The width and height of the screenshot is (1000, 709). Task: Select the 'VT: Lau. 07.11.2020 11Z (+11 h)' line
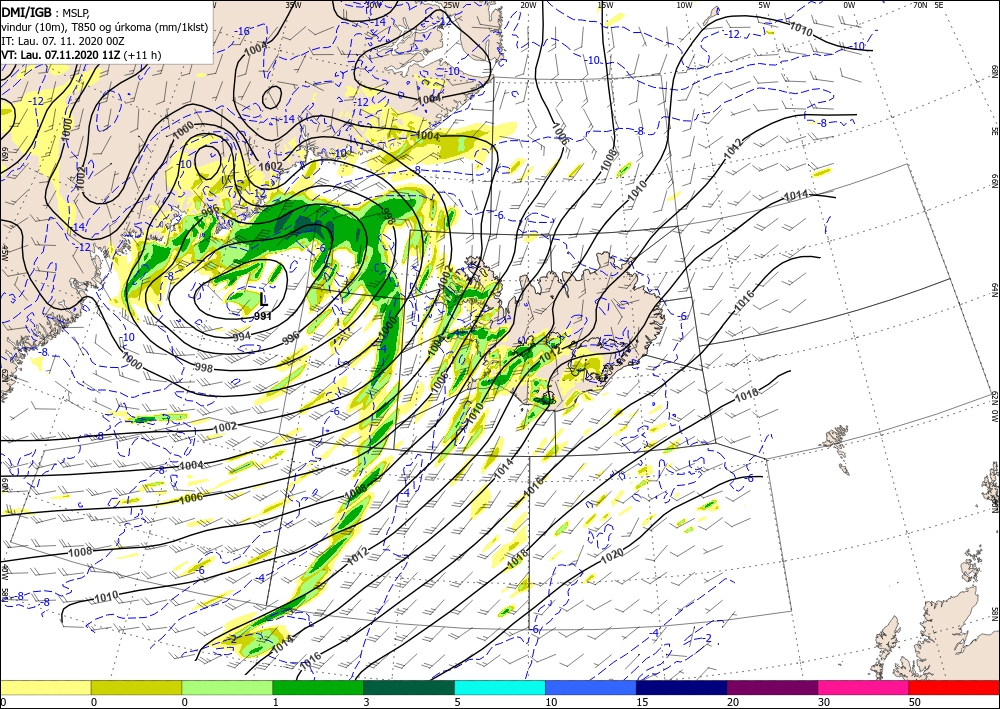point(81,55)
